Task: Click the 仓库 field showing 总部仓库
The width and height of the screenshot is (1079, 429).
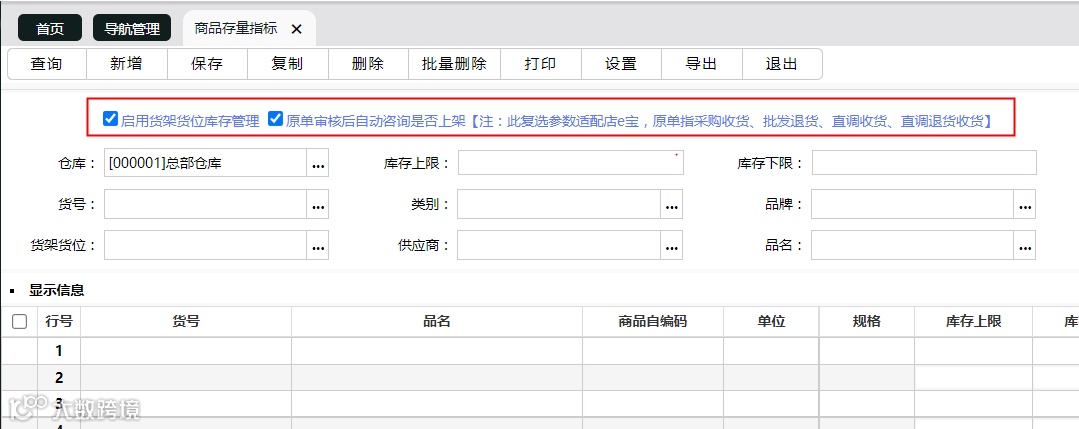Action: [x=206, y=164]
